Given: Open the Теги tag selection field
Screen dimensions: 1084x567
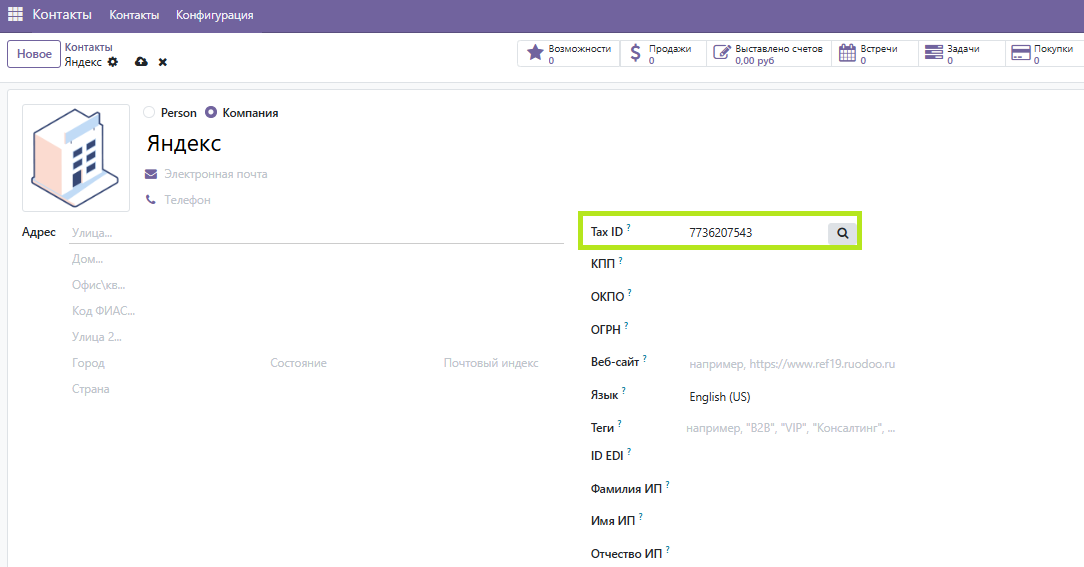Looking at the screenshot, I should (x=792, y=428).
